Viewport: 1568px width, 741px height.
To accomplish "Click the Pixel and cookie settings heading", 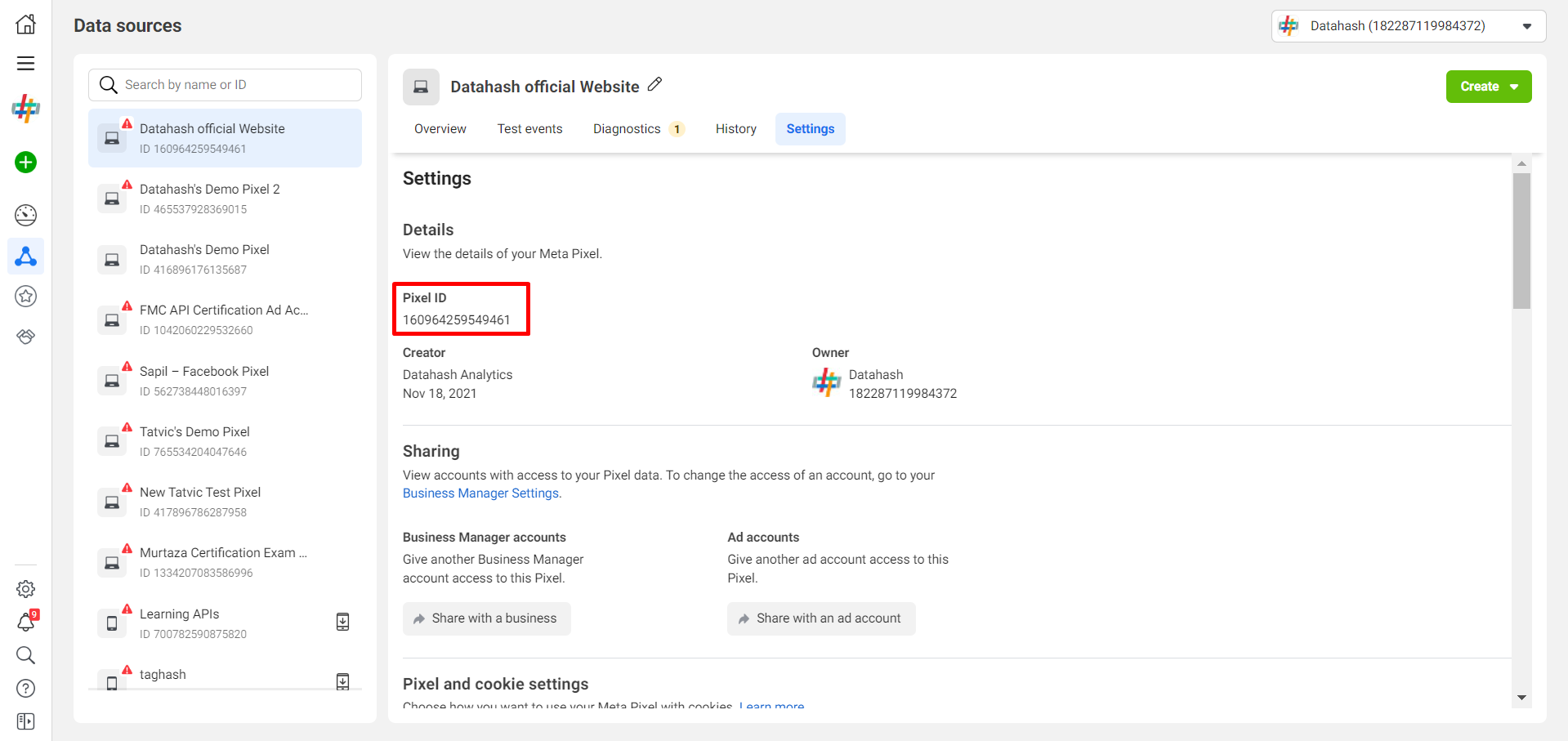I will (x=495, y=685).
